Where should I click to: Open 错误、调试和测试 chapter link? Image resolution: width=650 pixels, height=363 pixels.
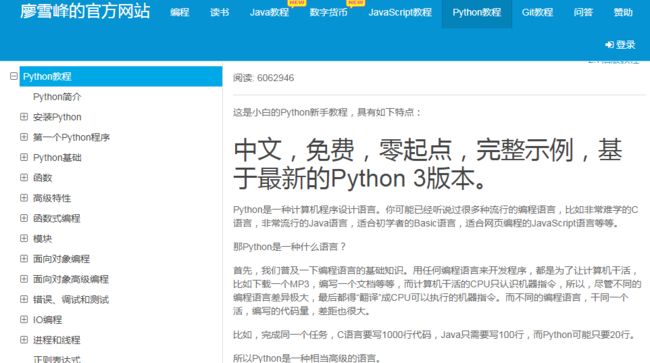pyautogui.click(x=71, y=299)
